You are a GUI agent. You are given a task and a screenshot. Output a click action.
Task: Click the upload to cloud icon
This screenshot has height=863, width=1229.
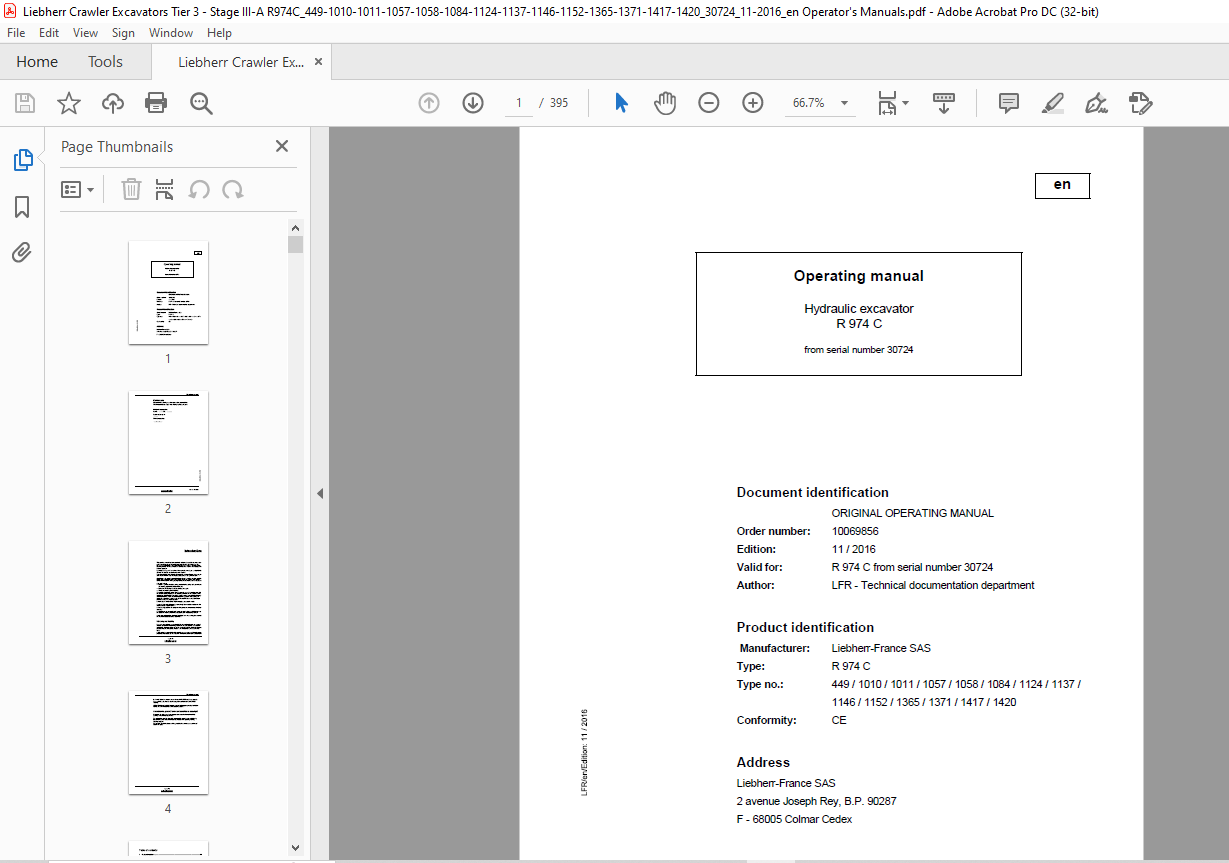tap(113, 103)
